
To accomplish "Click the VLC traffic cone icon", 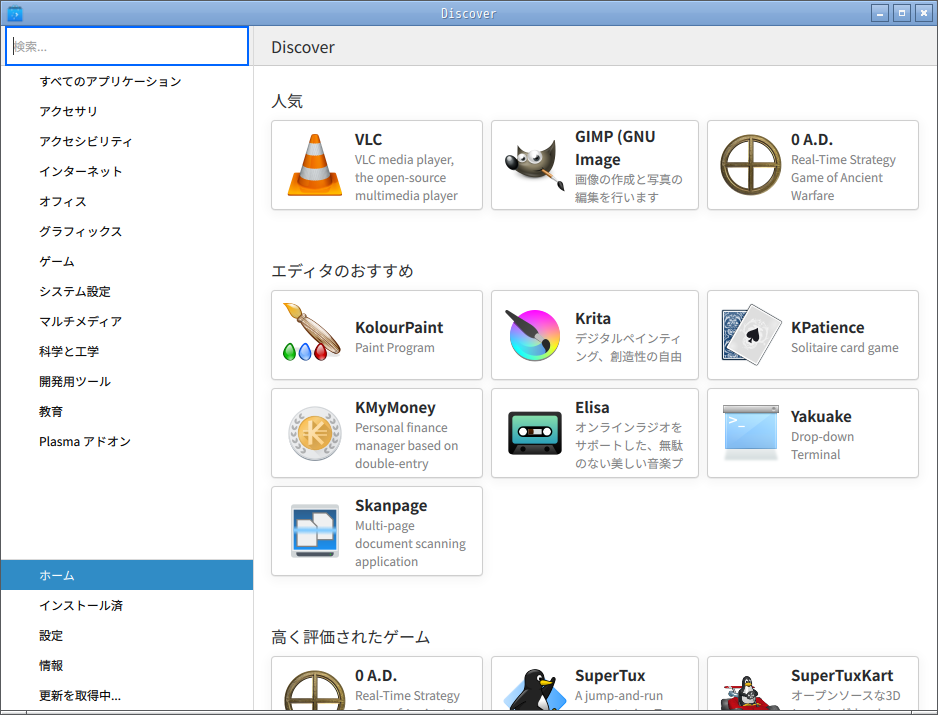I will click(x=315, y=165).
